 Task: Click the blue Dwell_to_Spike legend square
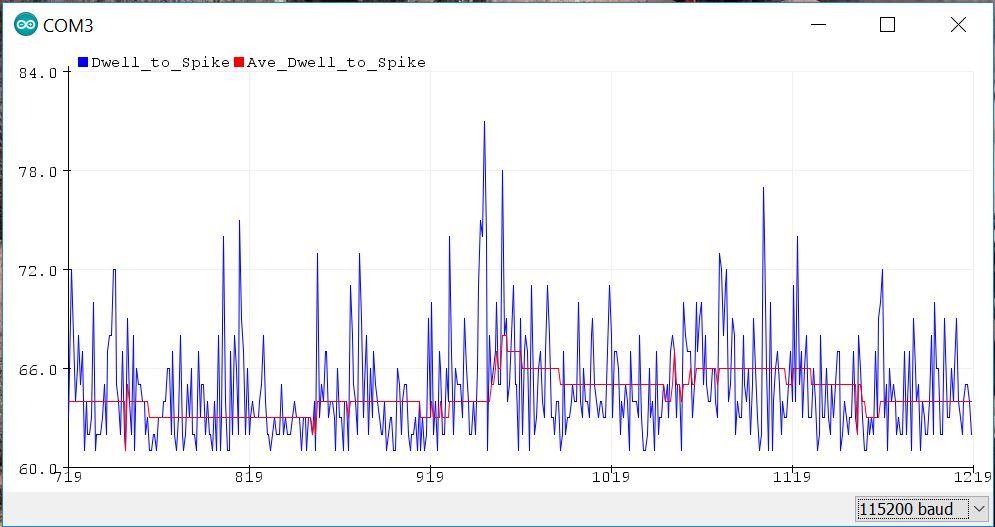83,62
